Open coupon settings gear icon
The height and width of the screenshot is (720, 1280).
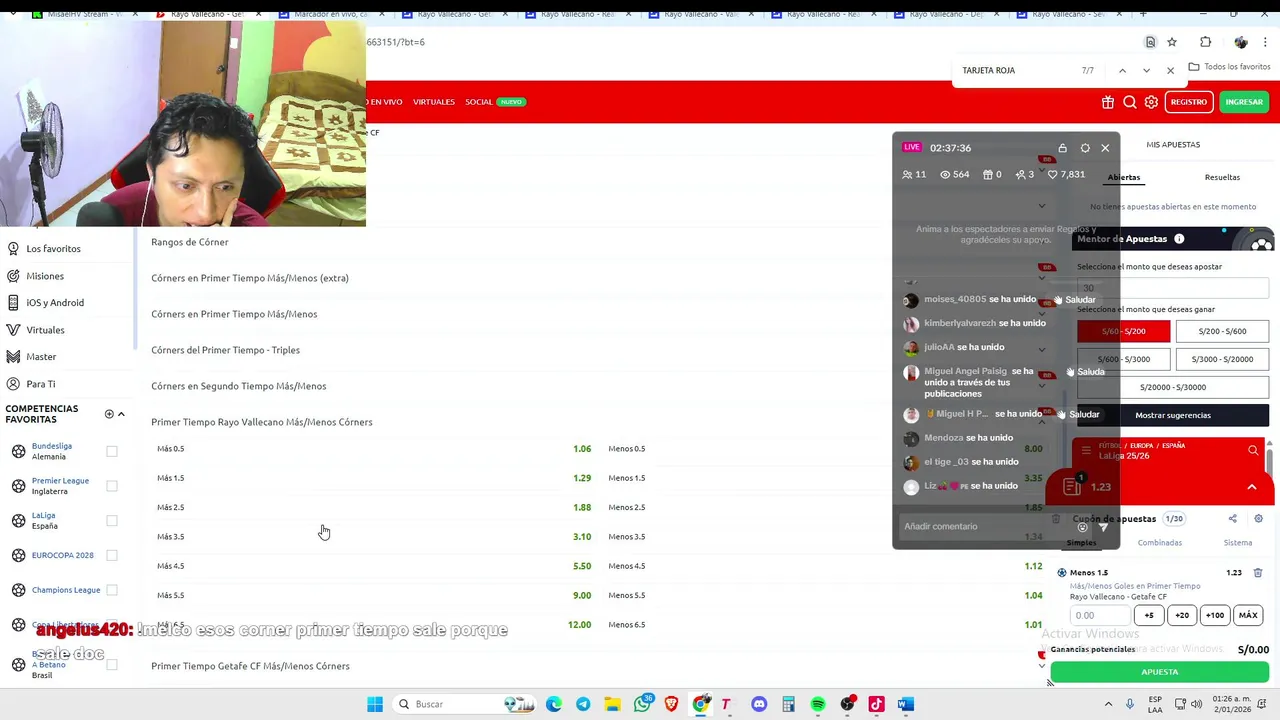tap(1258, 519)
